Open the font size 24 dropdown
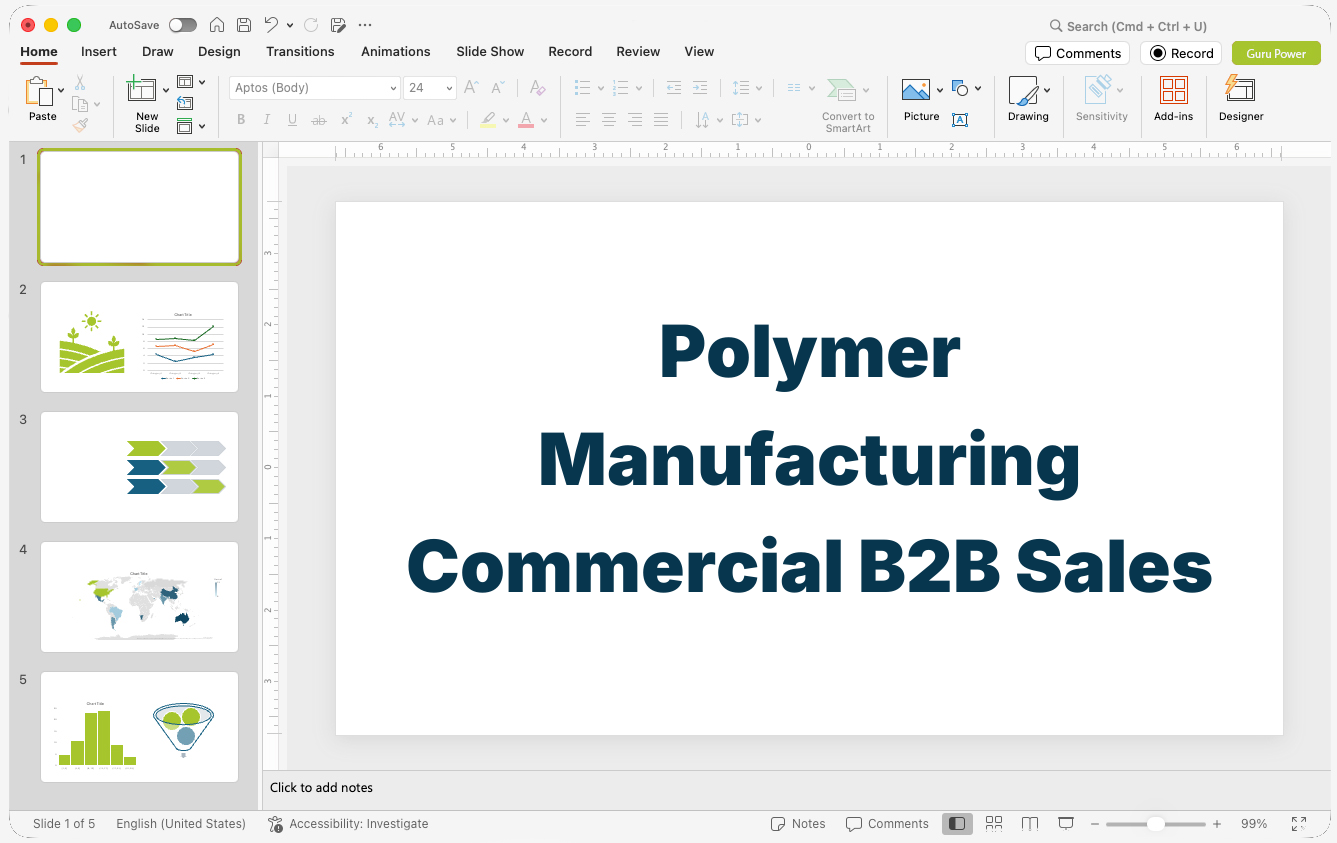The height and width of the screenshot is (843, 1337). [x=449, y=88]
